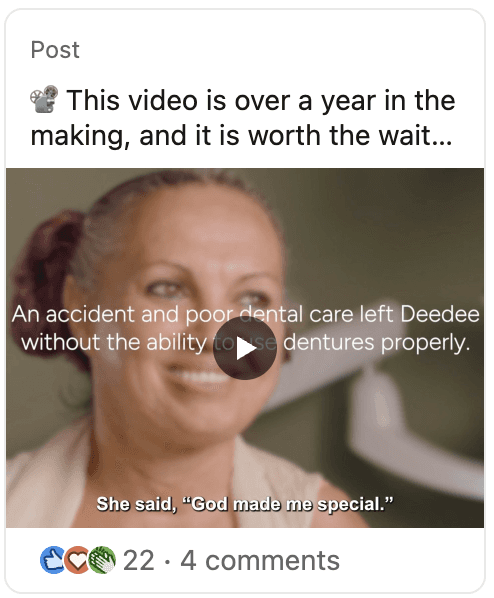
Task: Click the 'Post' heading label
Action: [55, 50]
